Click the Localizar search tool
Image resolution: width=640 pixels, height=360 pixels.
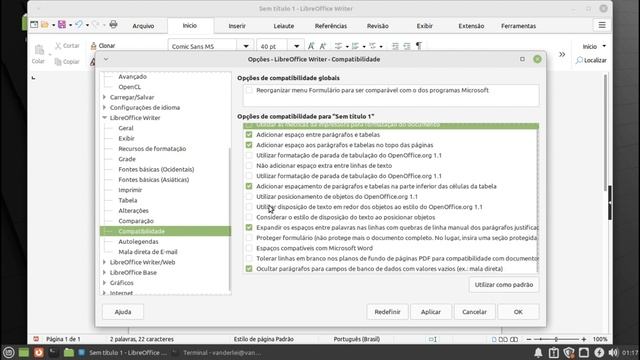tap(591, 60)
